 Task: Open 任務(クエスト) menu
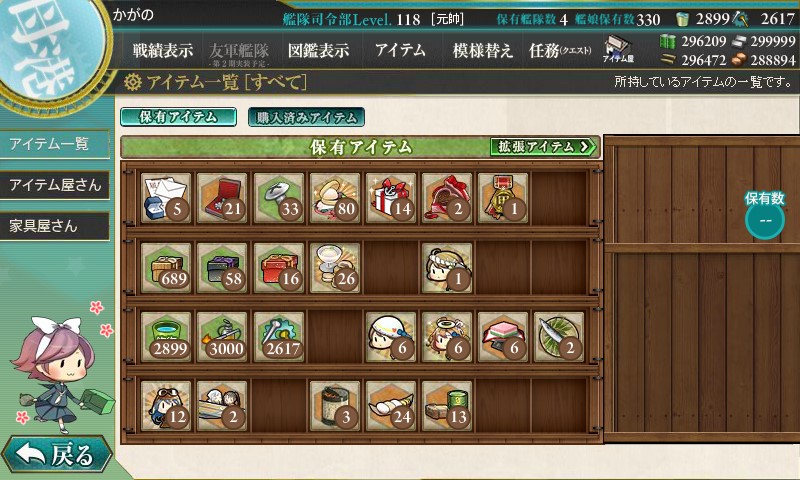[x=560, y=50]
